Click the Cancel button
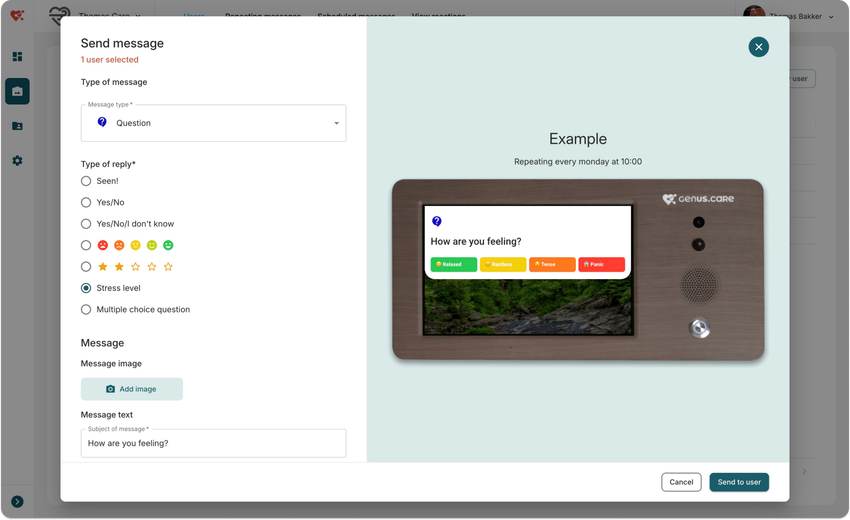Image resolution: width=850 pixels, height=520 pixels. 681,482
